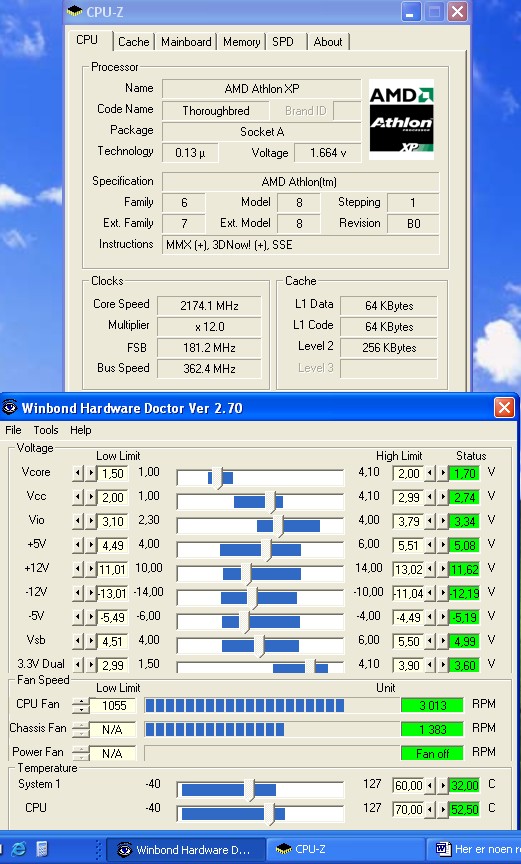Increase the +12V low limit with right arrow
The height and width of the screenshot is (864, 521).
coord(90,569)
